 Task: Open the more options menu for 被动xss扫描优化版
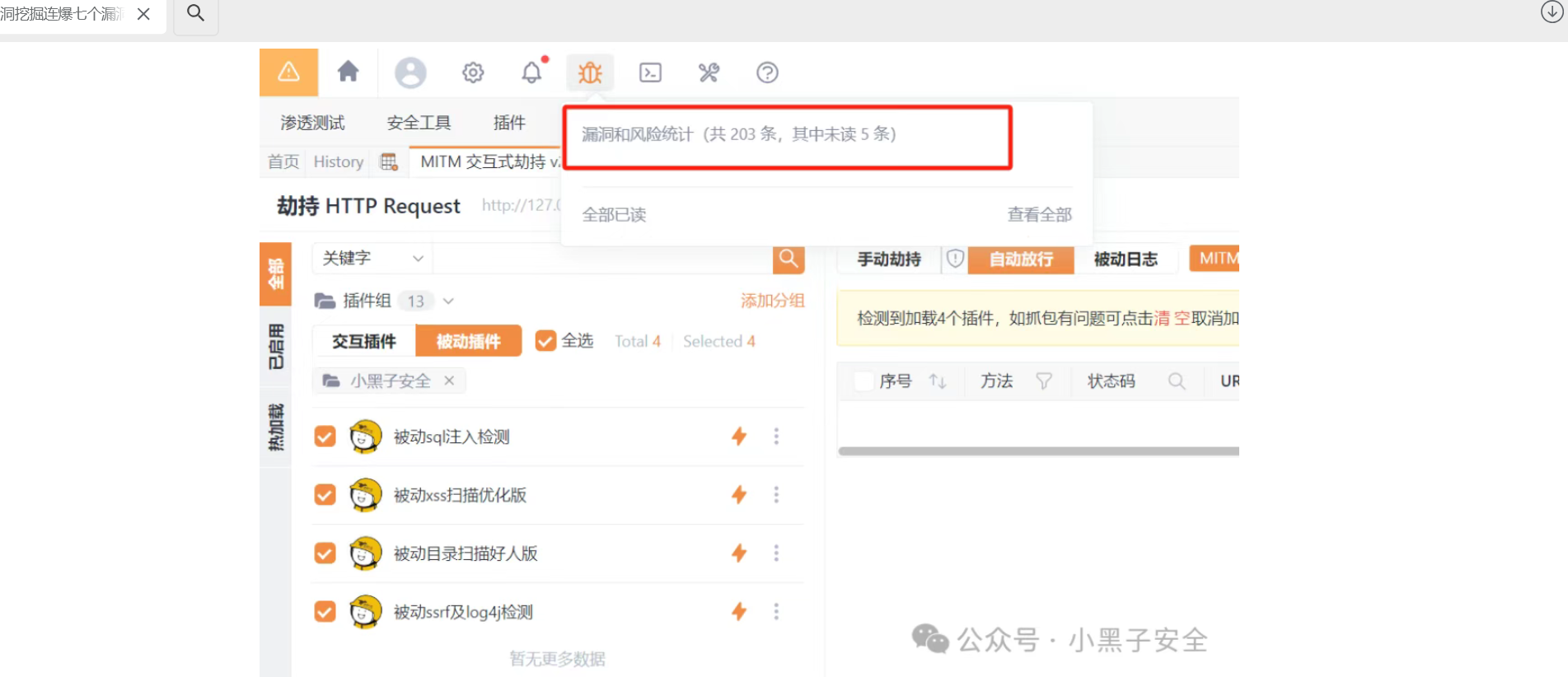[776, 495]
